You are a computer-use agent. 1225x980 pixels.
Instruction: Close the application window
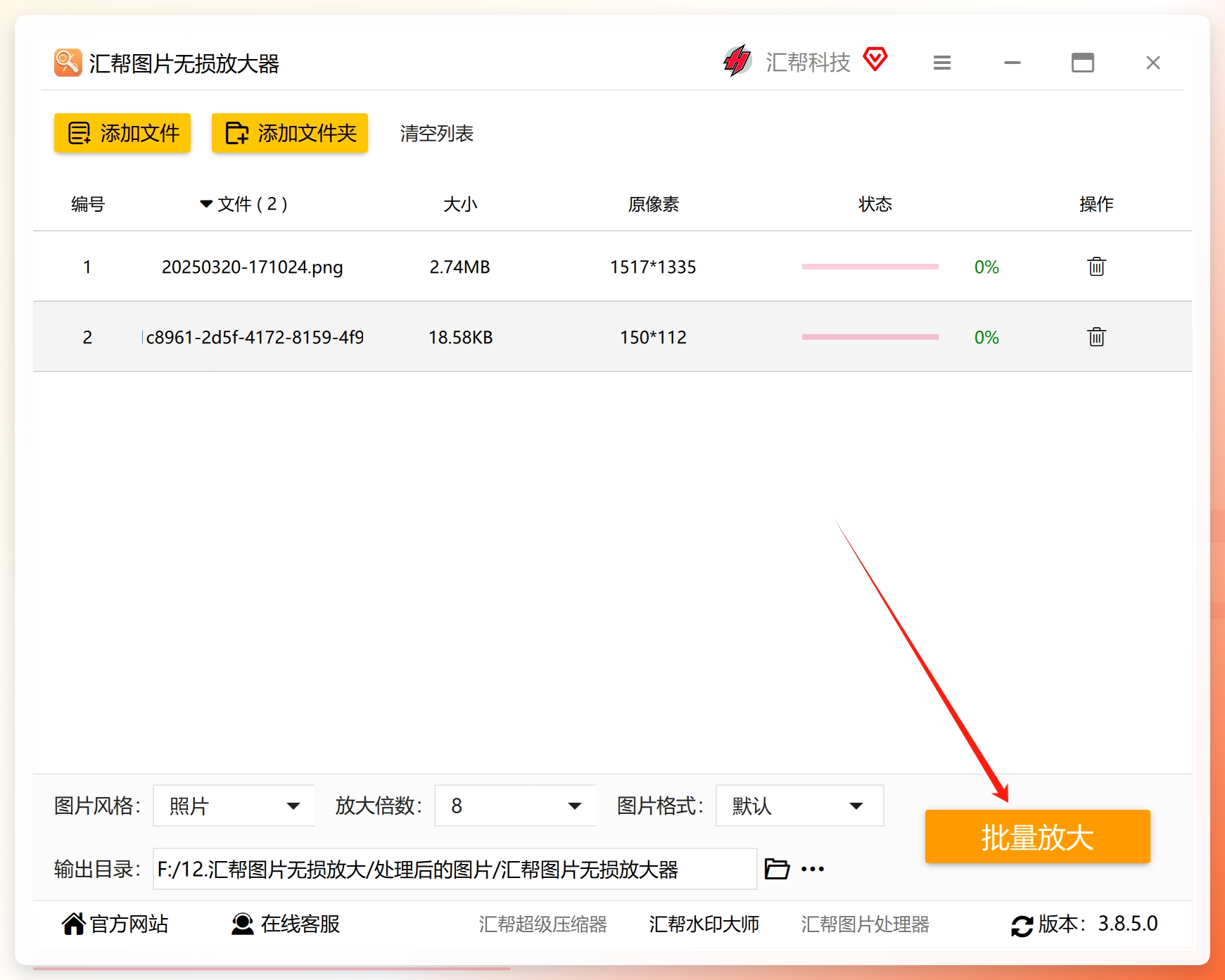tap(1153, 63)
